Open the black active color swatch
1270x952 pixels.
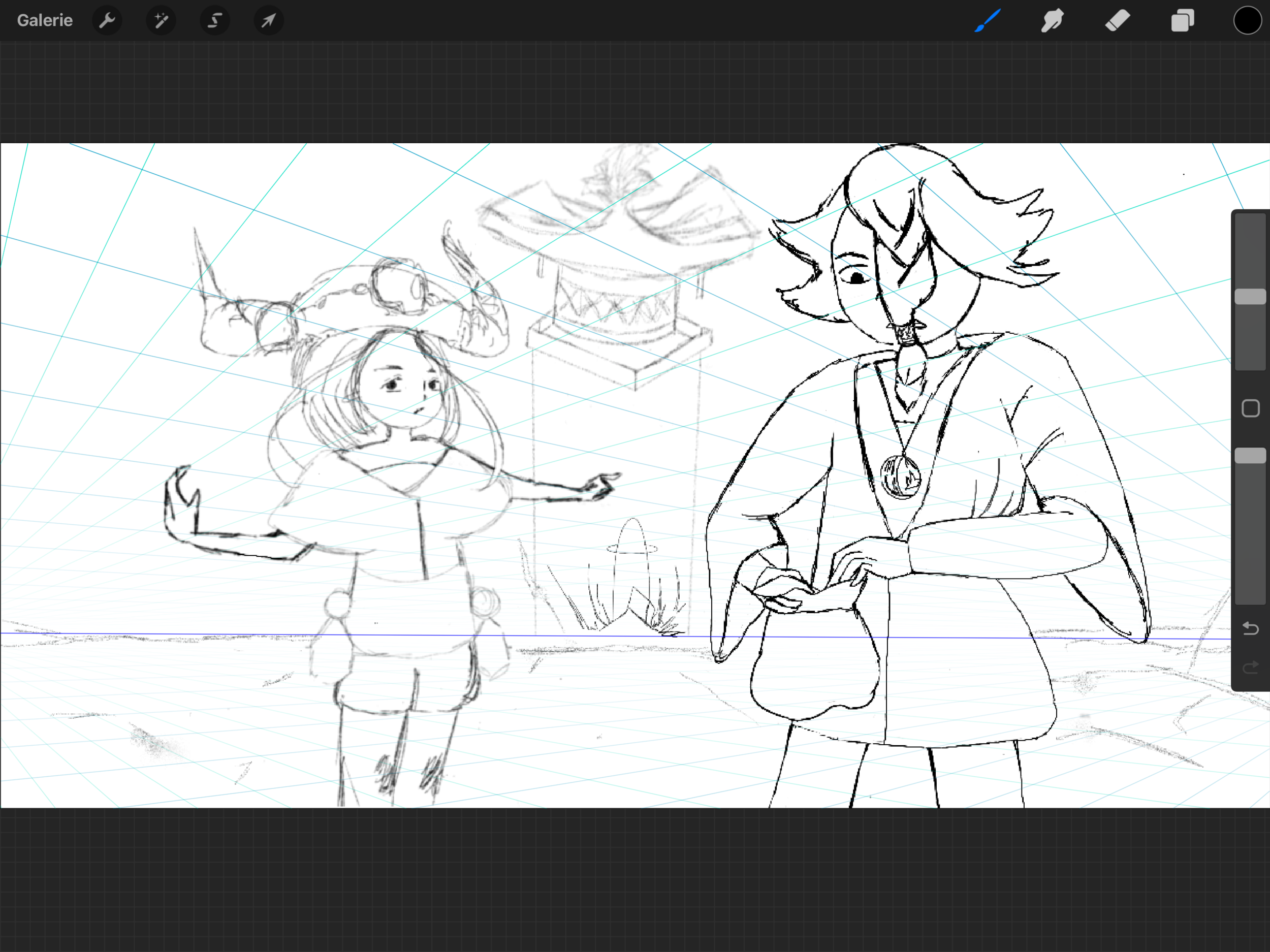[1247, 21]
